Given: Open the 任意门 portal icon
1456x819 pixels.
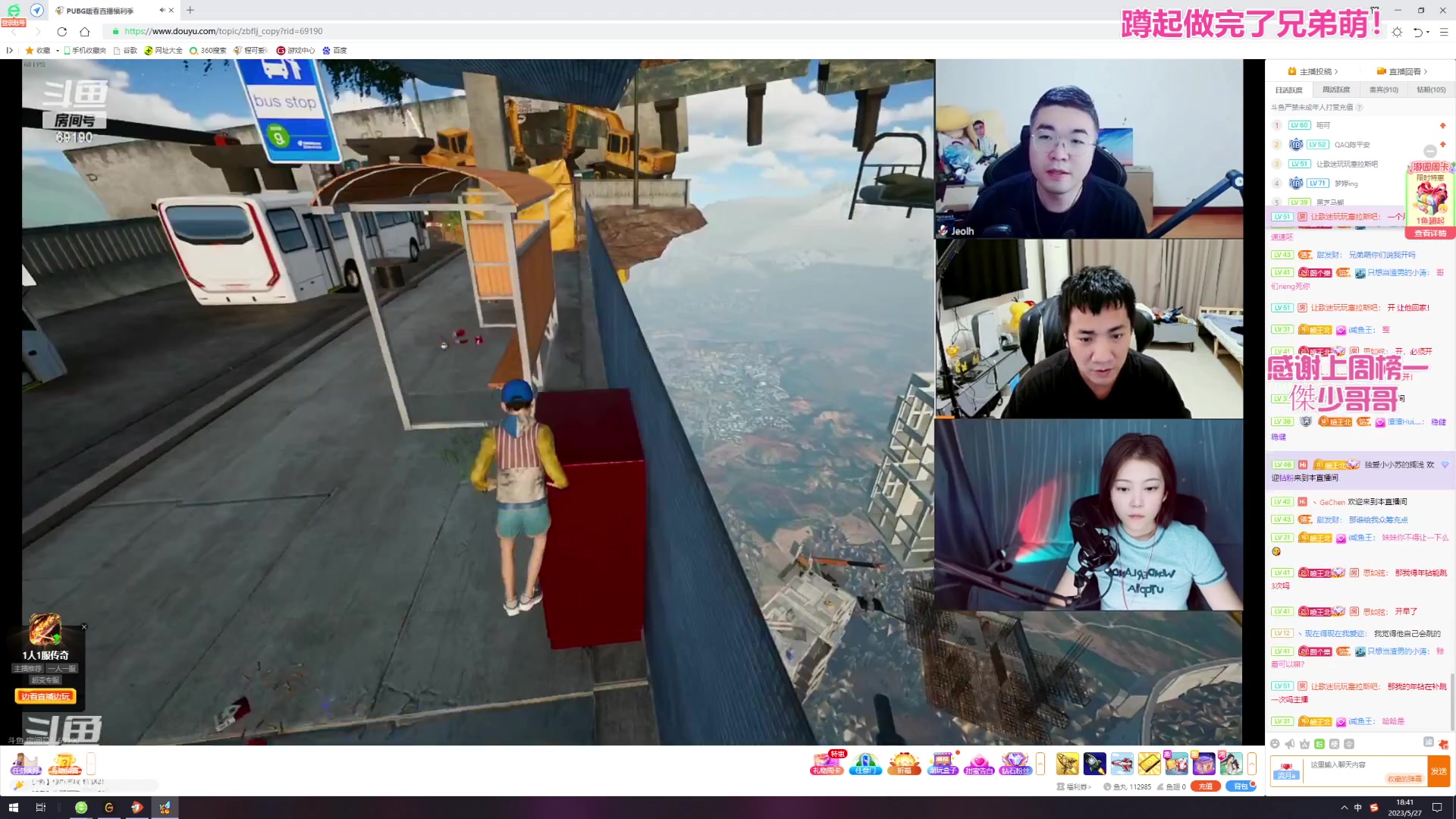Looking at the screenshot, I should pos(865,763).
